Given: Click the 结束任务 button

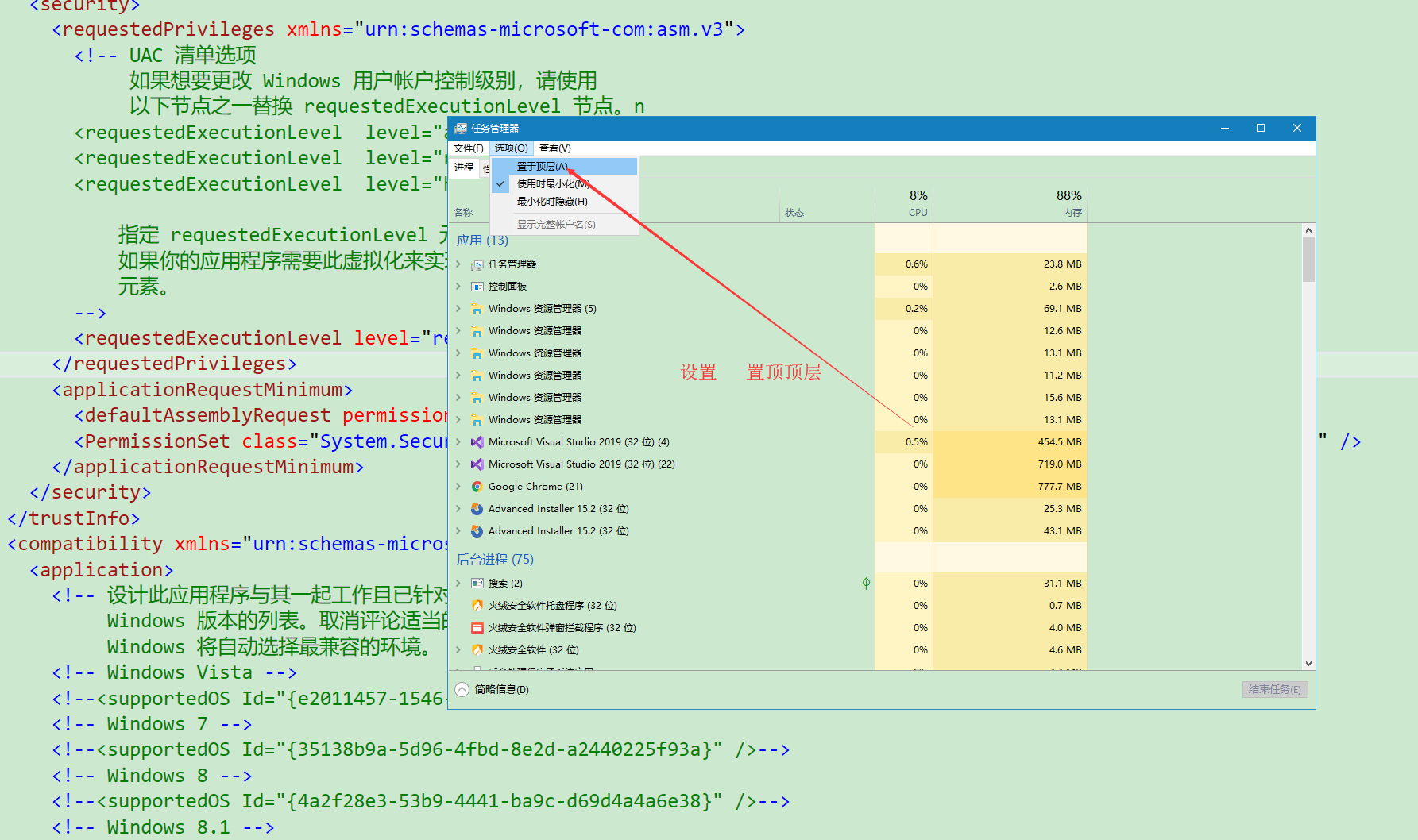Looking at the screenshot, I should pos(1274,689).
